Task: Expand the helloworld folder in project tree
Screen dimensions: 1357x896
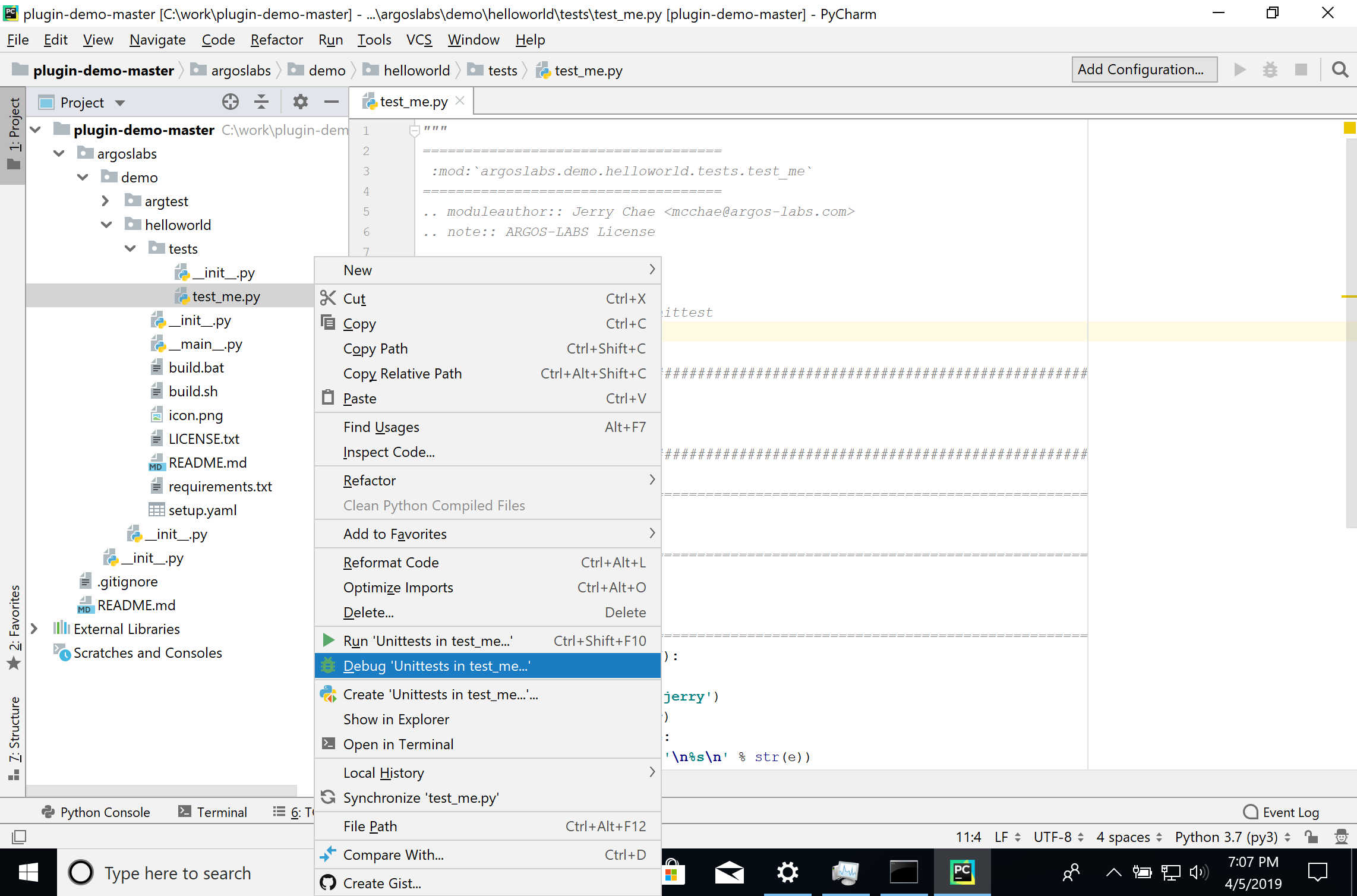Action: click(x=108, y=225)
